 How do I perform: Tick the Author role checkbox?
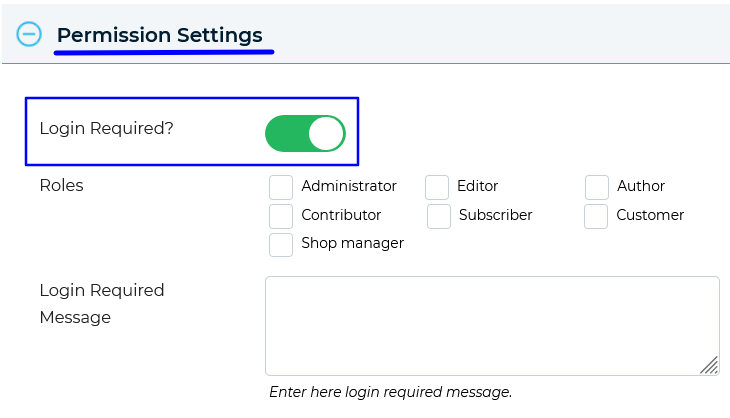(597, 187)
